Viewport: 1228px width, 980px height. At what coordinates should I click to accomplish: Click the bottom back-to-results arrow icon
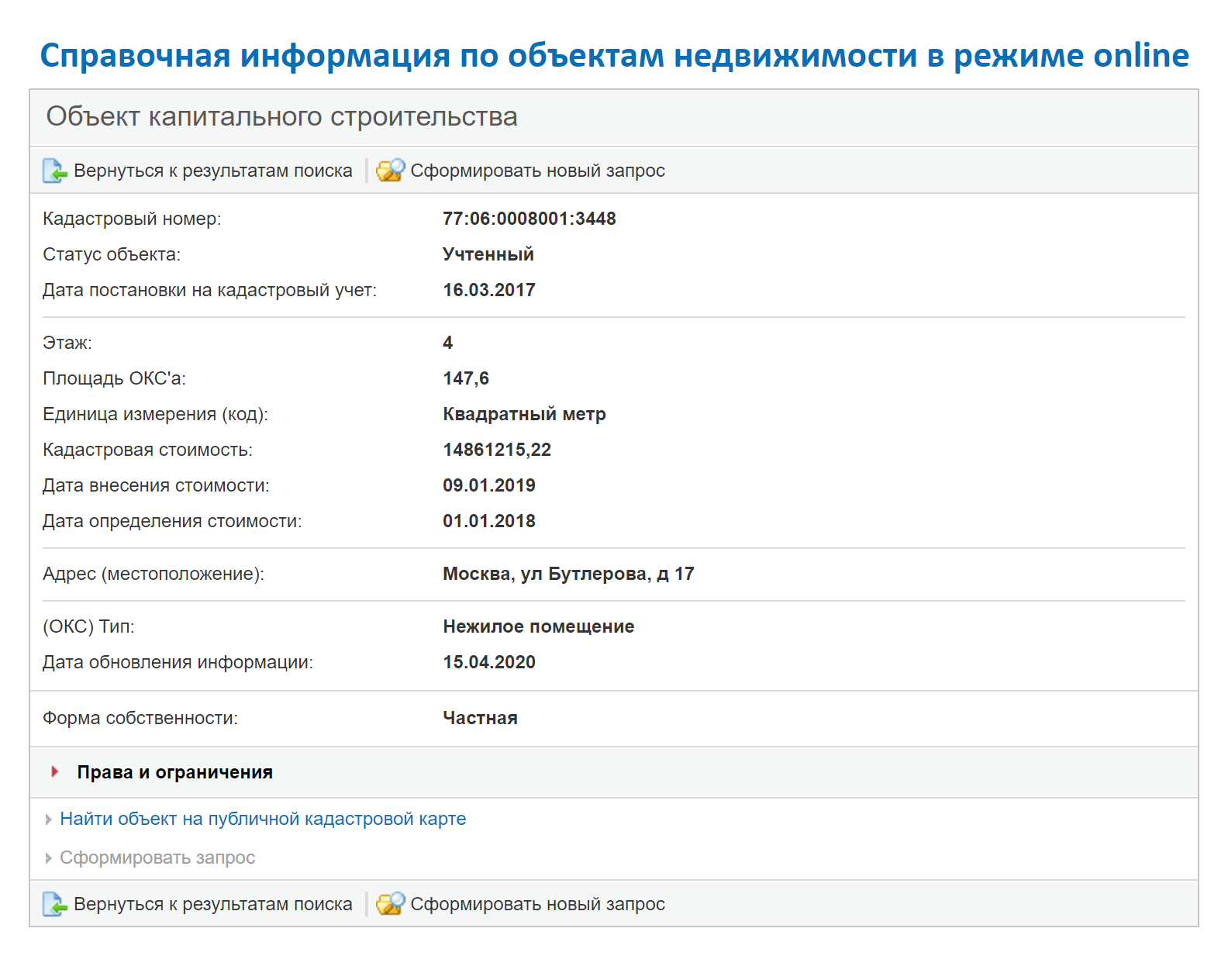[x=55, y=904]
